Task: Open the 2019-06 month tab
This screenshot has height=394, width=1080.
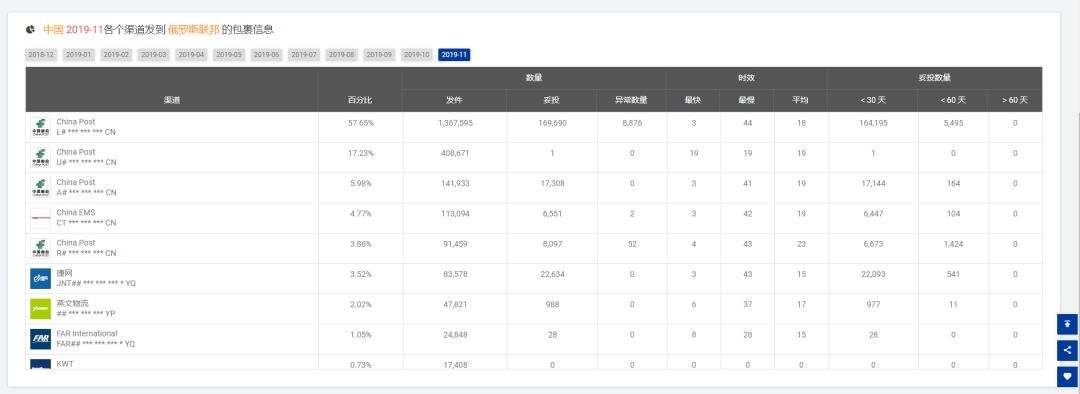Action: click(x=267, y=54)
